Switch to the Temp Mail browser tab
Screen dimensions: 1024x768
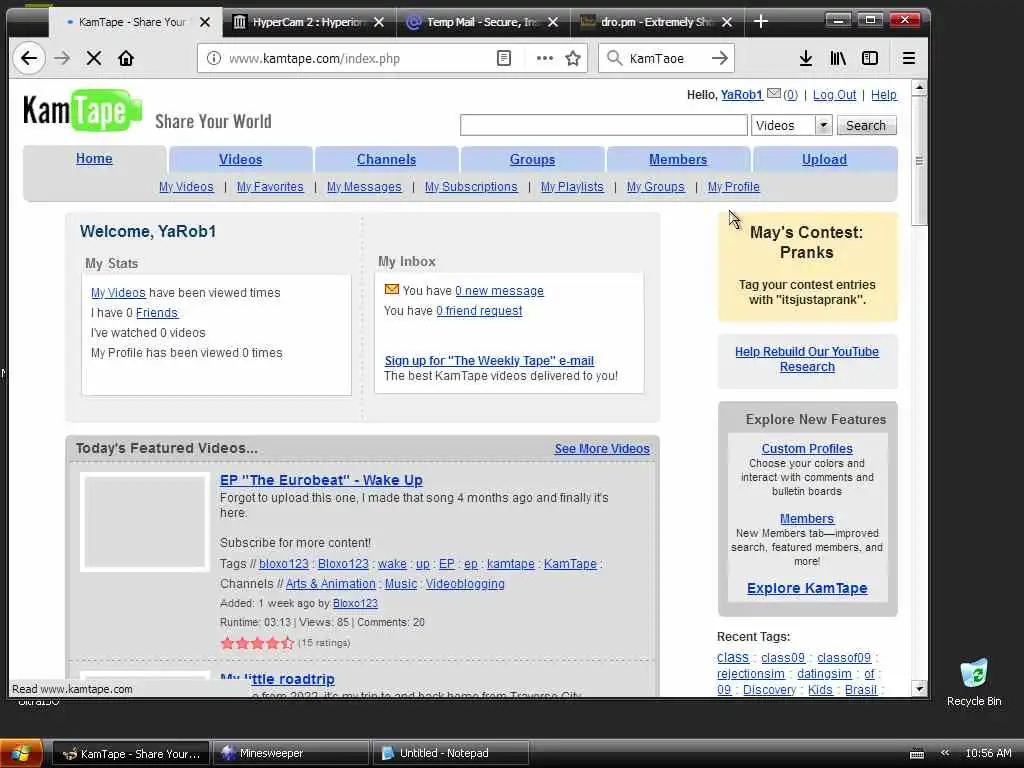click(483, 22)
